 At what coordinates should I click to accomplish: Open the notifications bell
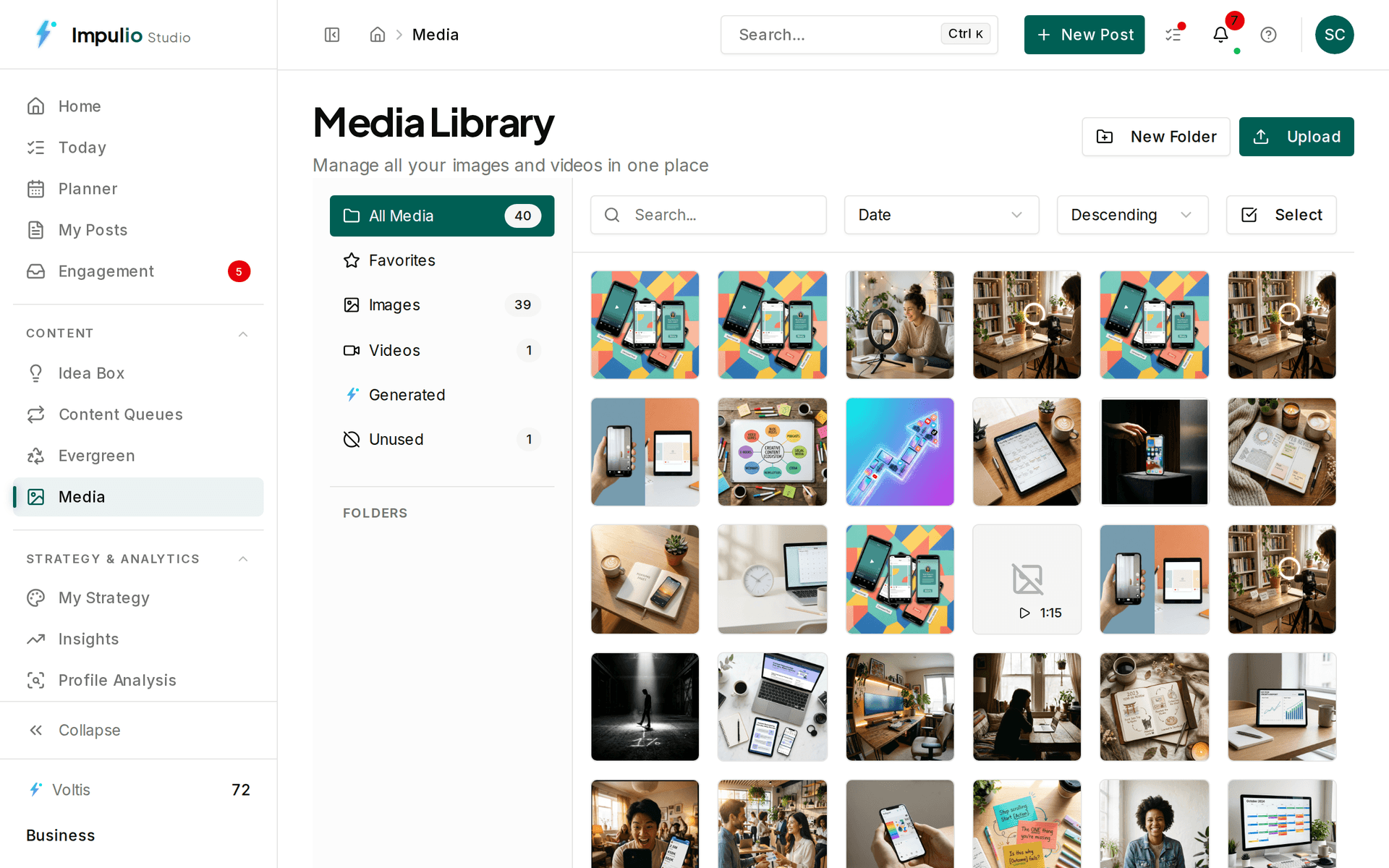pyautogui.click(x=1221, y=35)
